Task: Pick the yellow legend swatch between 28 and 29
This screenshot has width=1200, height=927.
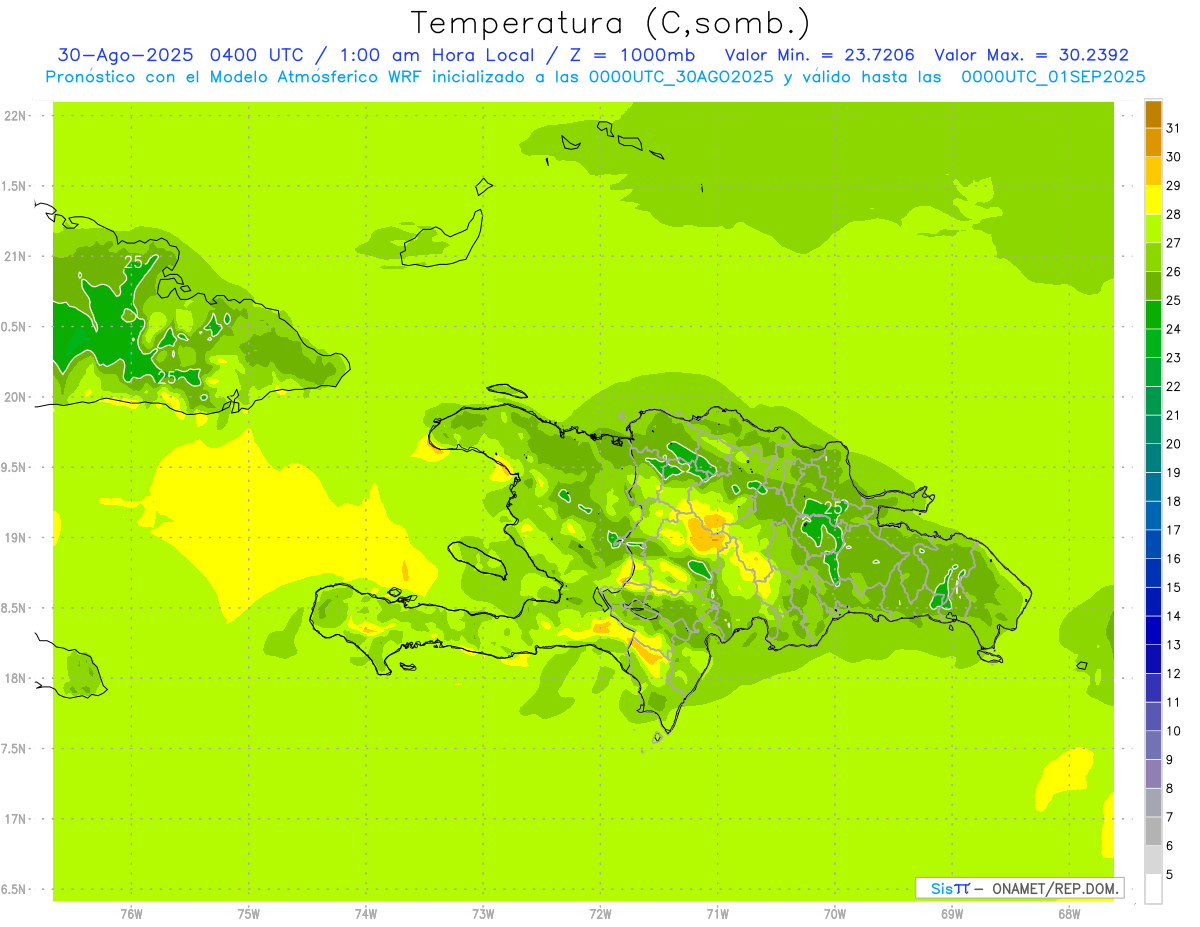Action: [1153, 200]
